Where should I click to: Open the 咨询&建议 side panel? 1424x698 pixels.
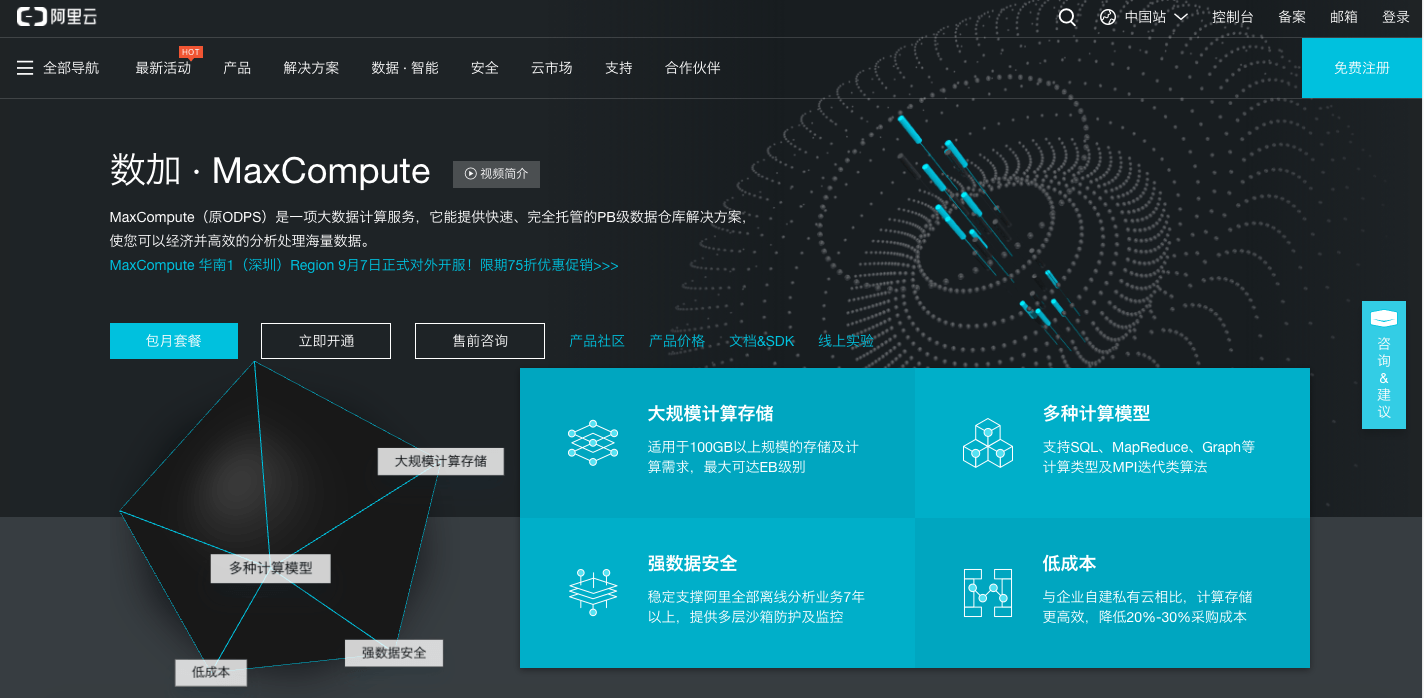(x=1384, y=365)
